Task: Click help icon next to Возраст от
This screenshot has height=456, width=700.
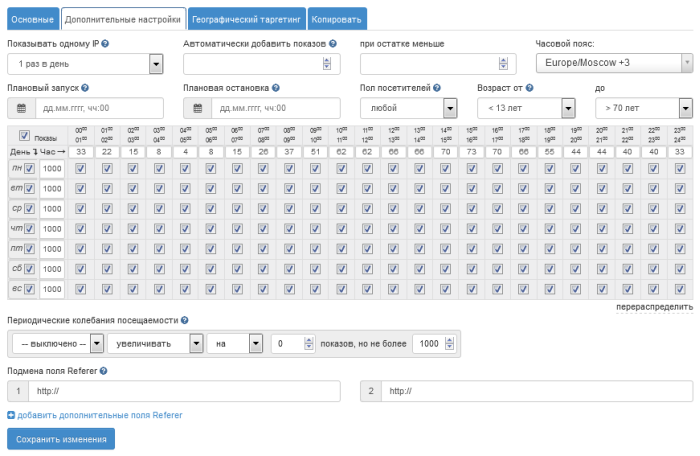Action: point(530,88)
